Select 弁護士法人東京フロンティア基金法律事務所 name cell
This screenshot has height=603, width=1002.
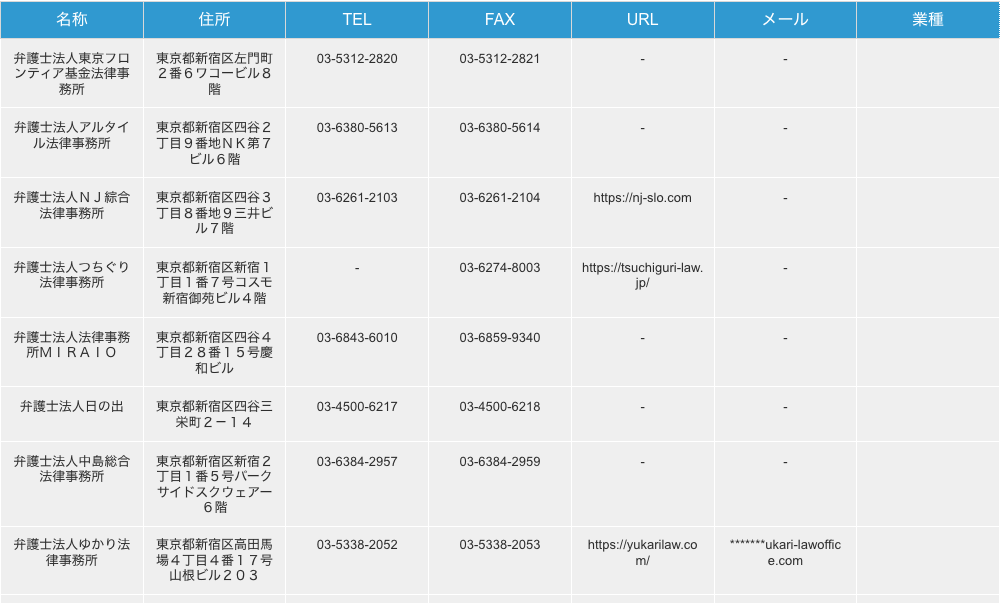[72, 74]
